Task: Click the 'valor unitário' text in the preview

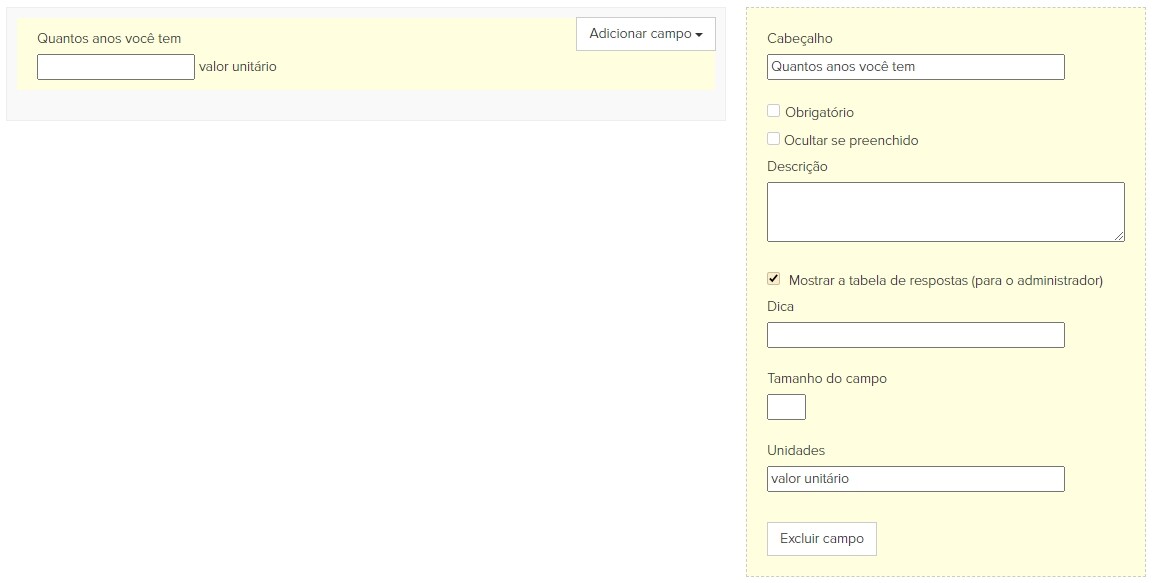Action: point(238,66)
